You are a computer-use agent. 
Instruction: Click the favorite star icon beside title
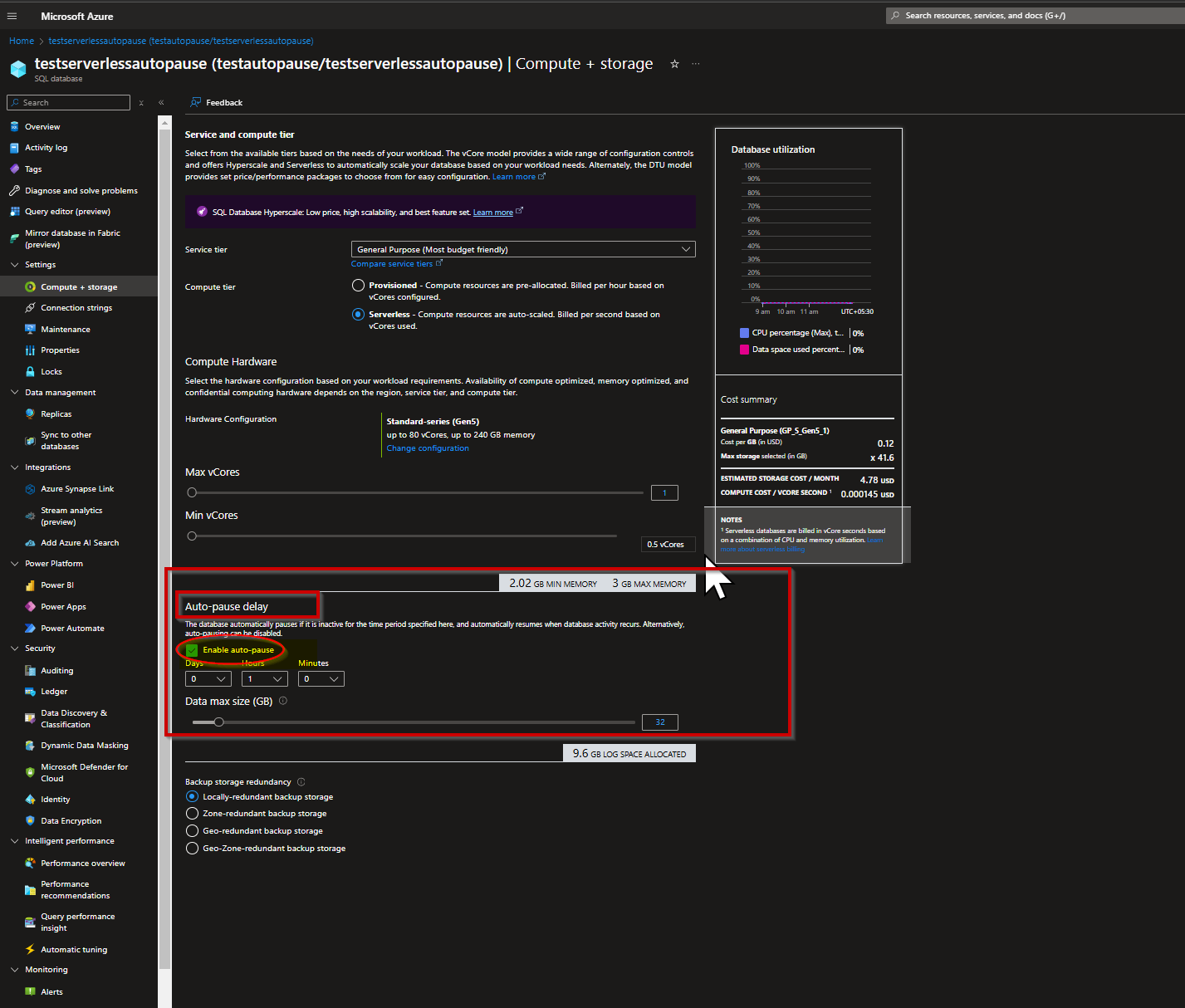point(674,64)
